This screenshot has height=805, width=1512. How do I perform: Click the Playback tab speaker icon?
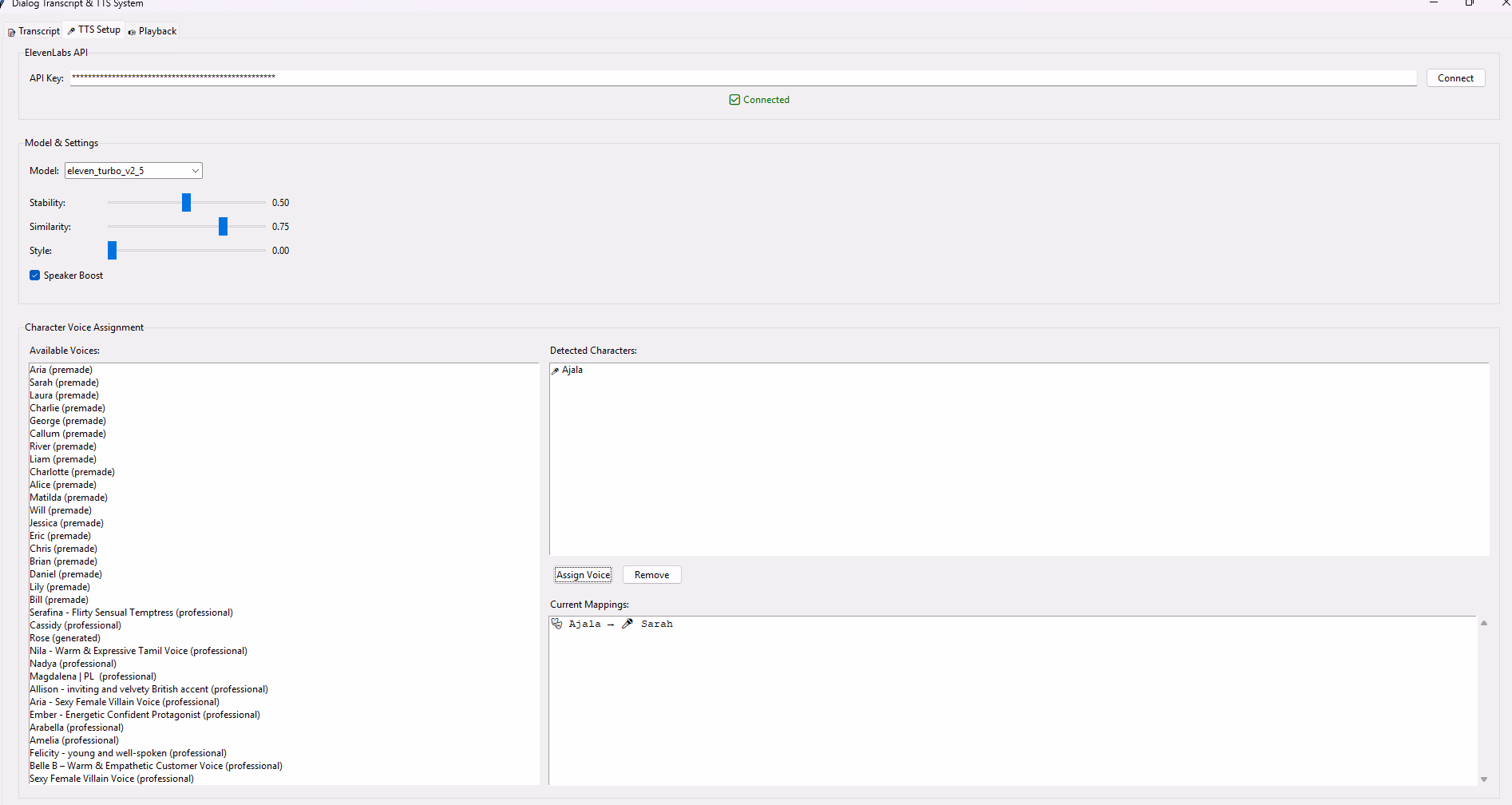(x=132, y=32)
